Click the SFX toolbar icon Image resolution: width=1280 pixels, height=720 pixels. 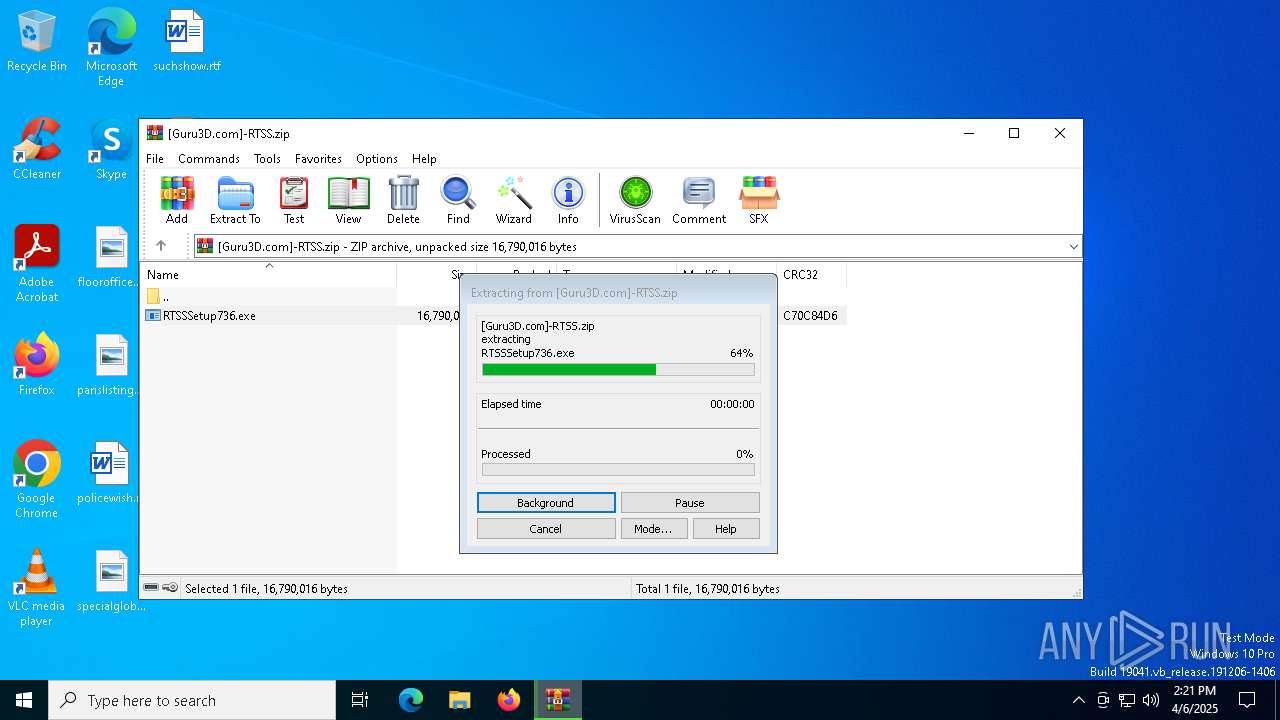[759, 200]
